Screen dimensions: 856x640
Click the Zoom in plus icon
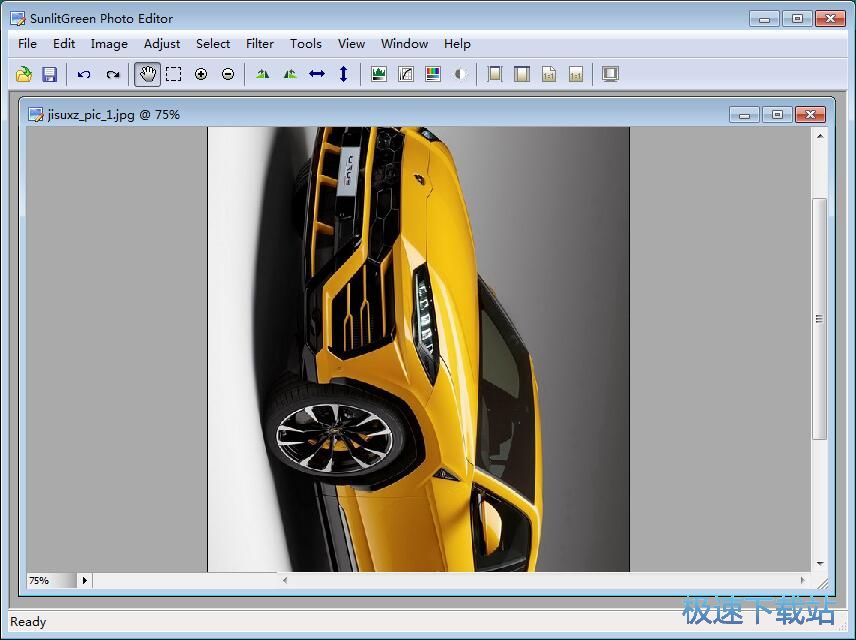pyautogui.click(x=201, y=74)
